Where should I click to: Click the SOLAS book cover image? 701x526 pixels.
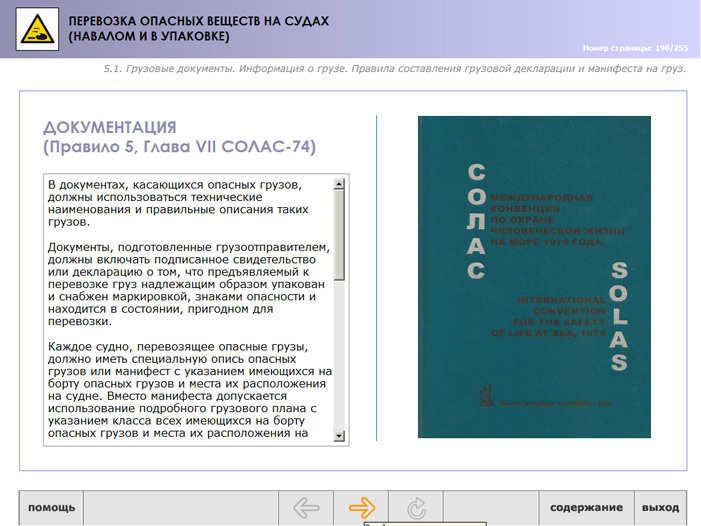tap(534, 277)
